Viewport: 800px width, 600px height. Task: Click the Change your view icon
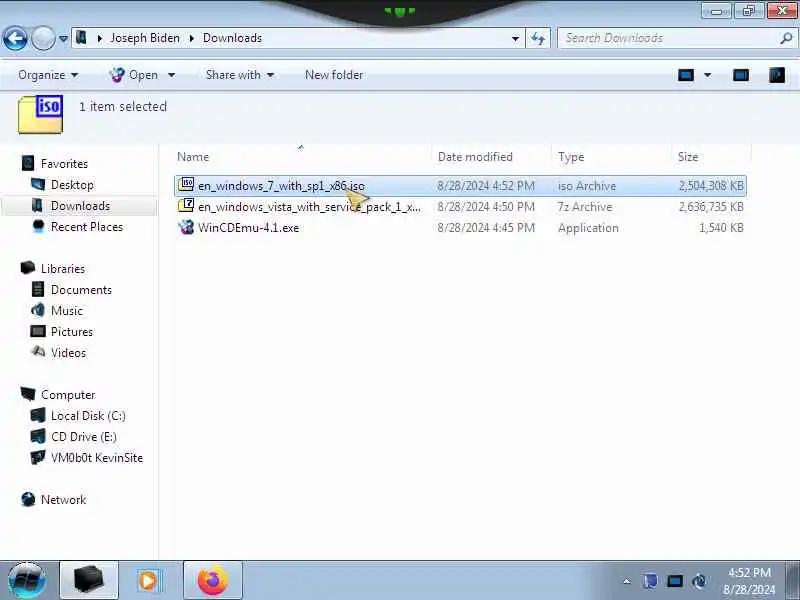tap(686, 76)
